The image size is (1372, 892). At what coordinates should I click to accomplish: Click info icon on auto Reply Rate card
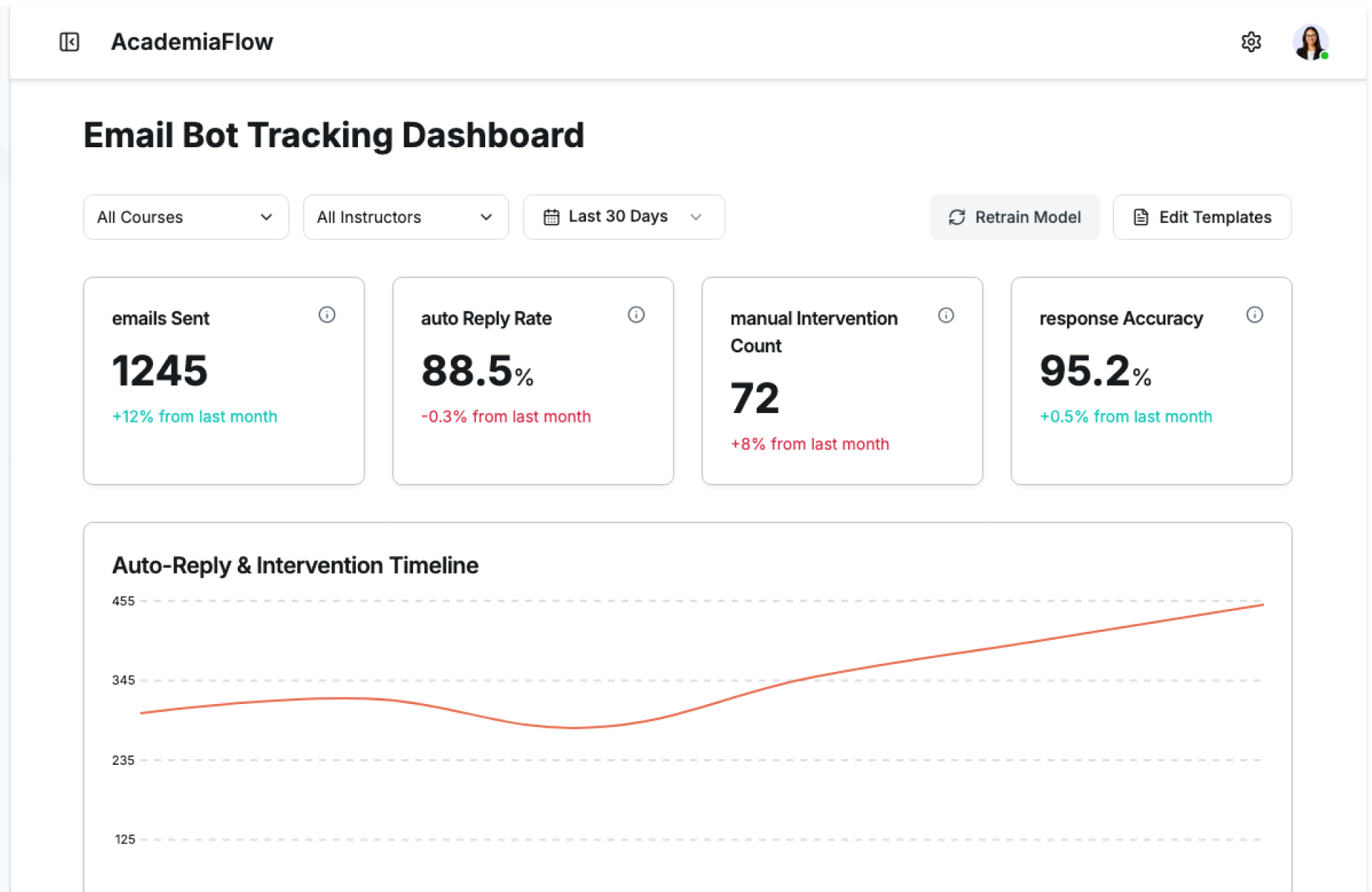[x=636, y=315]
